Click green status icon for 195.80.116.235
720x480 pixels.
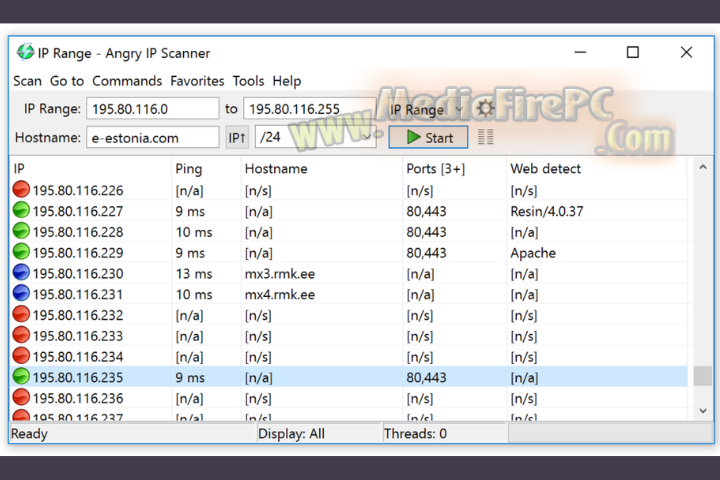[x=21, y=376]
